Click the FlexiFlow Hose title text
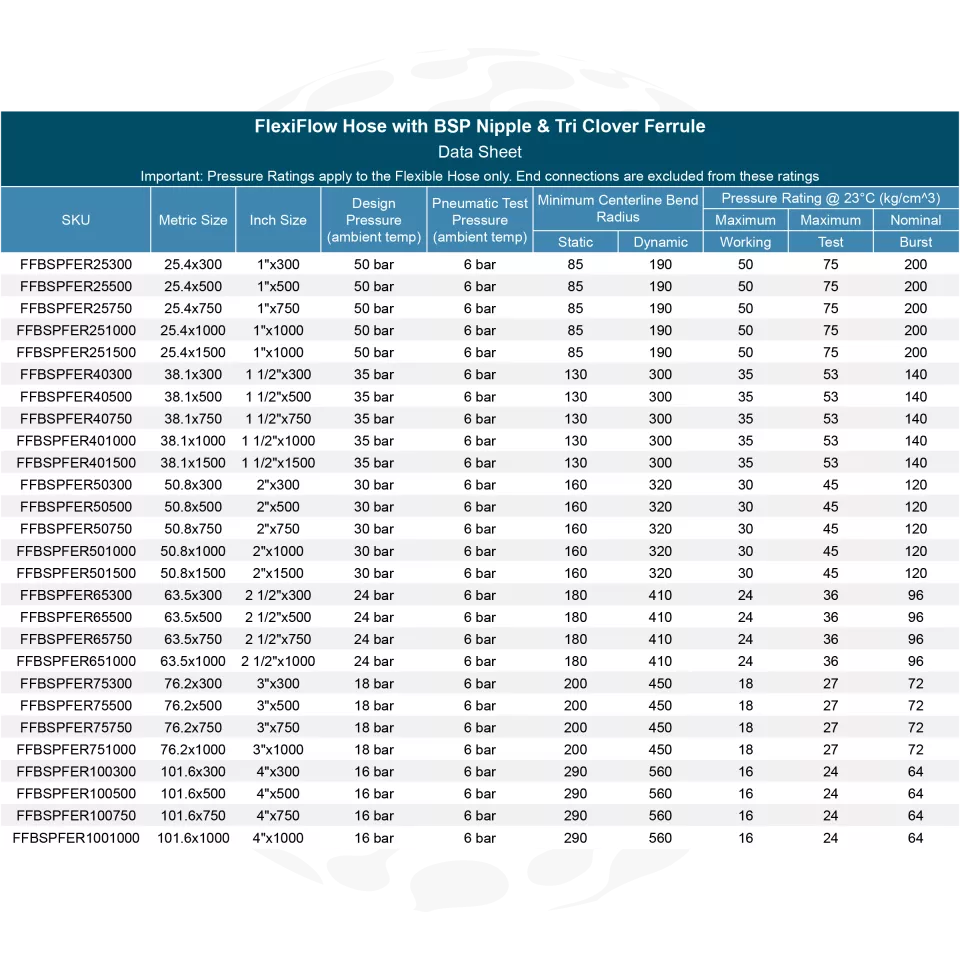Image resolution: width=960 pixels, height=960 pixels. pos(480,126)
